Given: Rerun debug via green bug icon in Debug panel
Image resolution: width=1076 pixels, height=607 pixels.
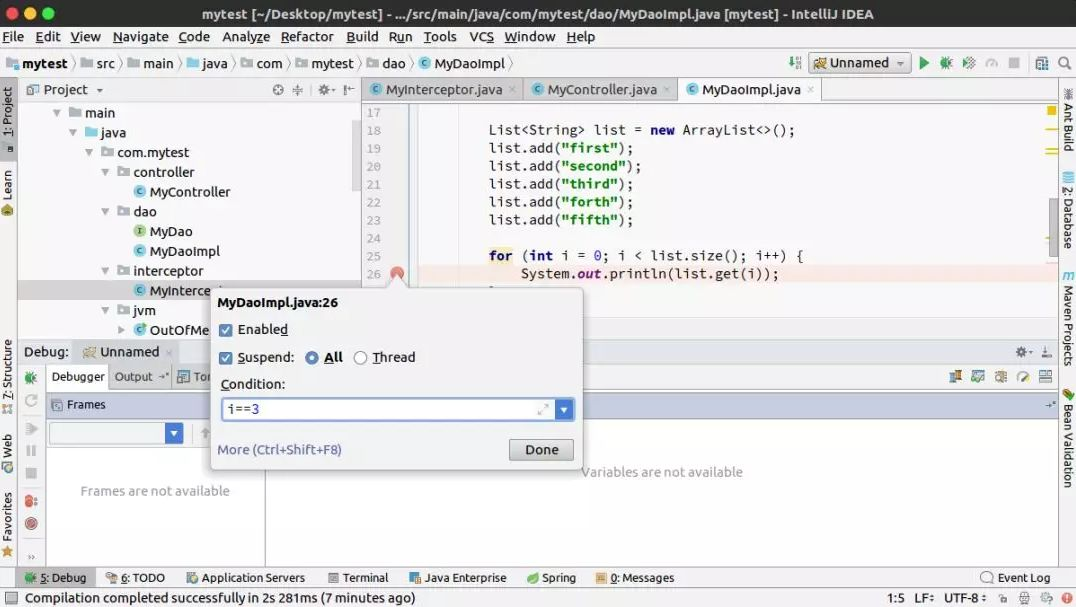Looking at the screenshot, I should (31, 377).
